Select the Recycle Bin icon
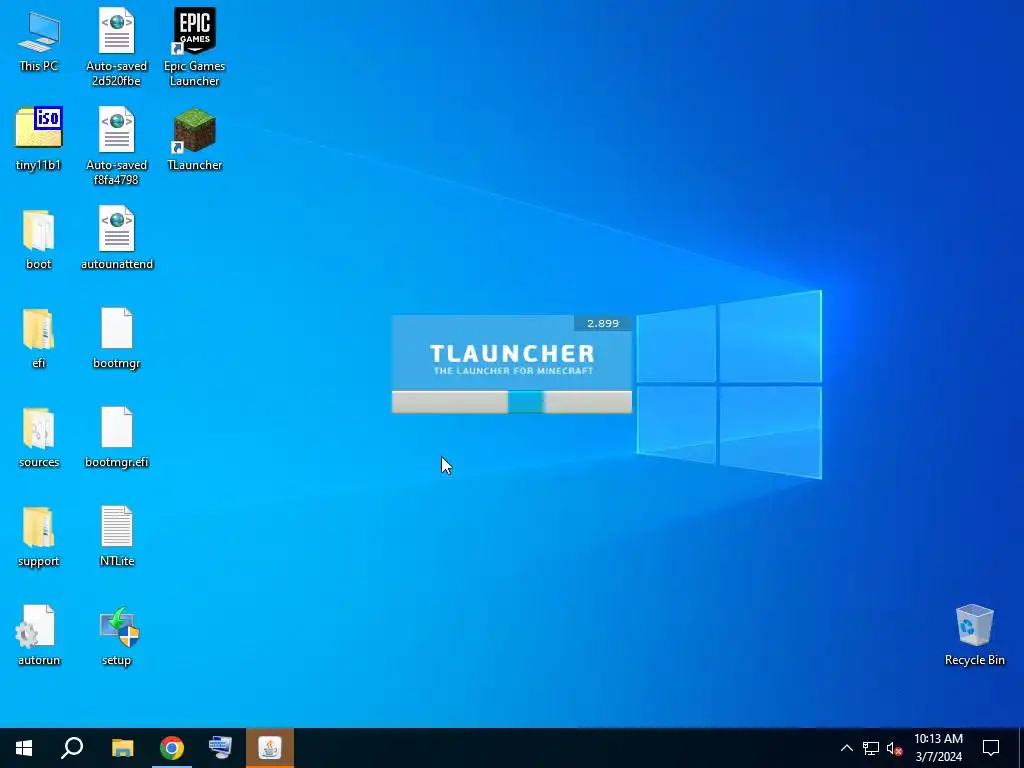Viewport: 1024px width, 768px height. point(974,635)
